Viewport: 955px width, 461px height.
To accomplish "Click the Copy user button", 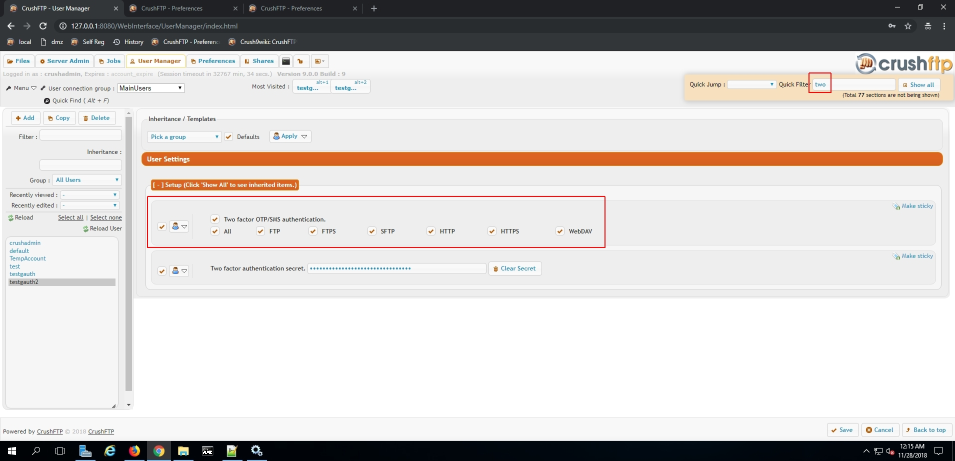I will coord(59,118).
